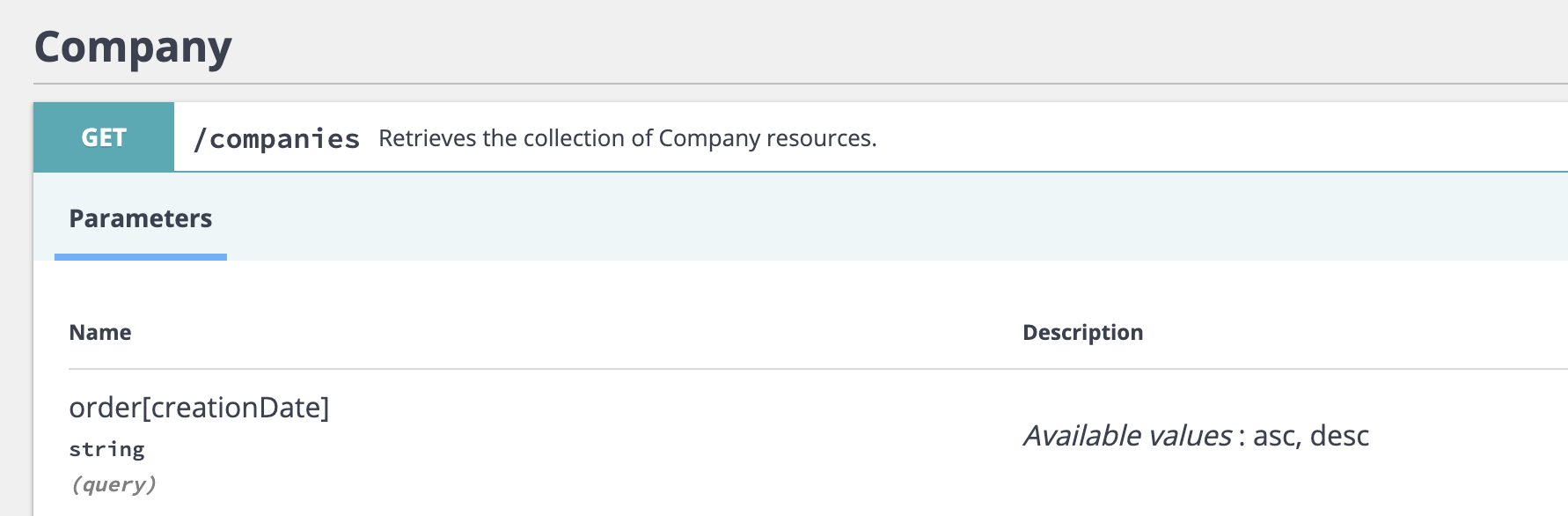Click the 'asc' available value

click(x=1274, y=436)
